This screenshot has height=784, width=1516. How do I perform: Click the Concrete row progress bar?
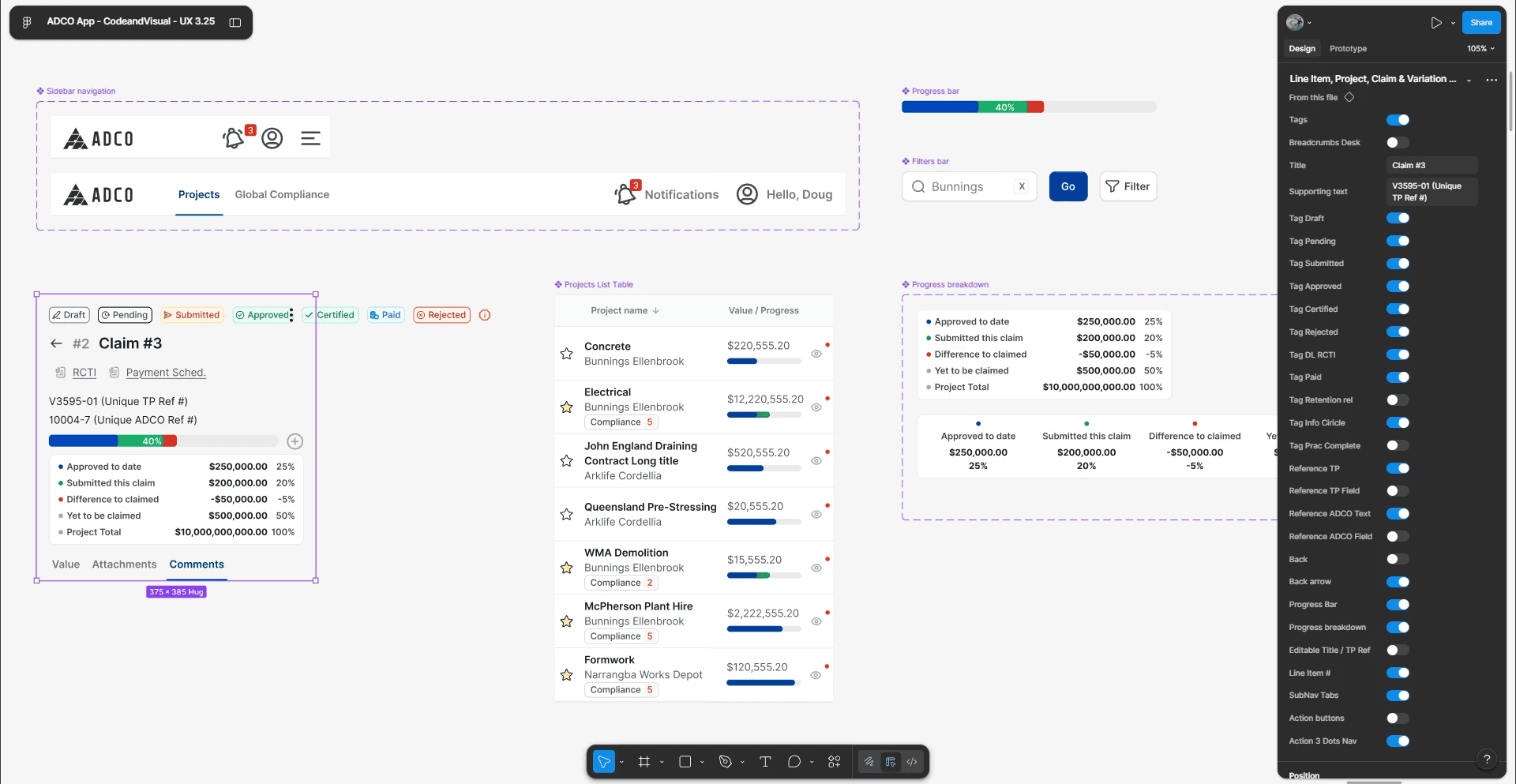pos(764,361)
